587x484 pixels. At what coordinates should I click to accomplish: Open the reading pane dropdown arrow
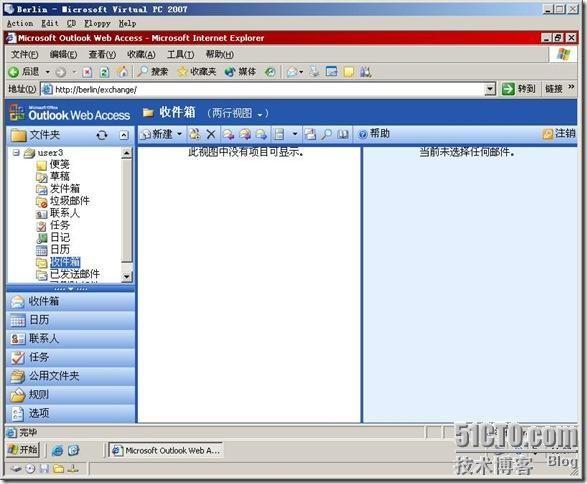[x=295, y=134]
